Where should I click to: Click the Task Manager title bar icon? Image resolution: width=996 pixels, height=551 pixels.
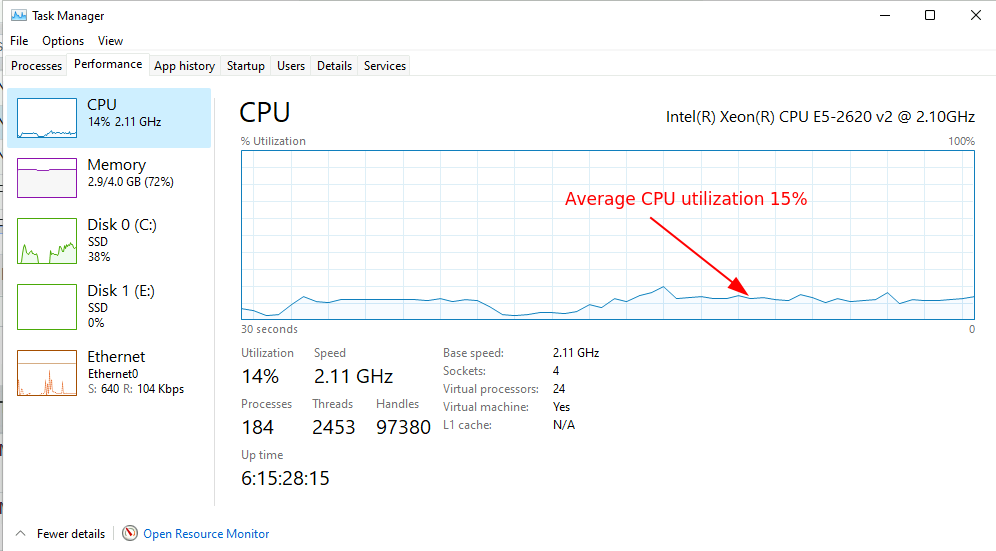click(x=18, y=16)
